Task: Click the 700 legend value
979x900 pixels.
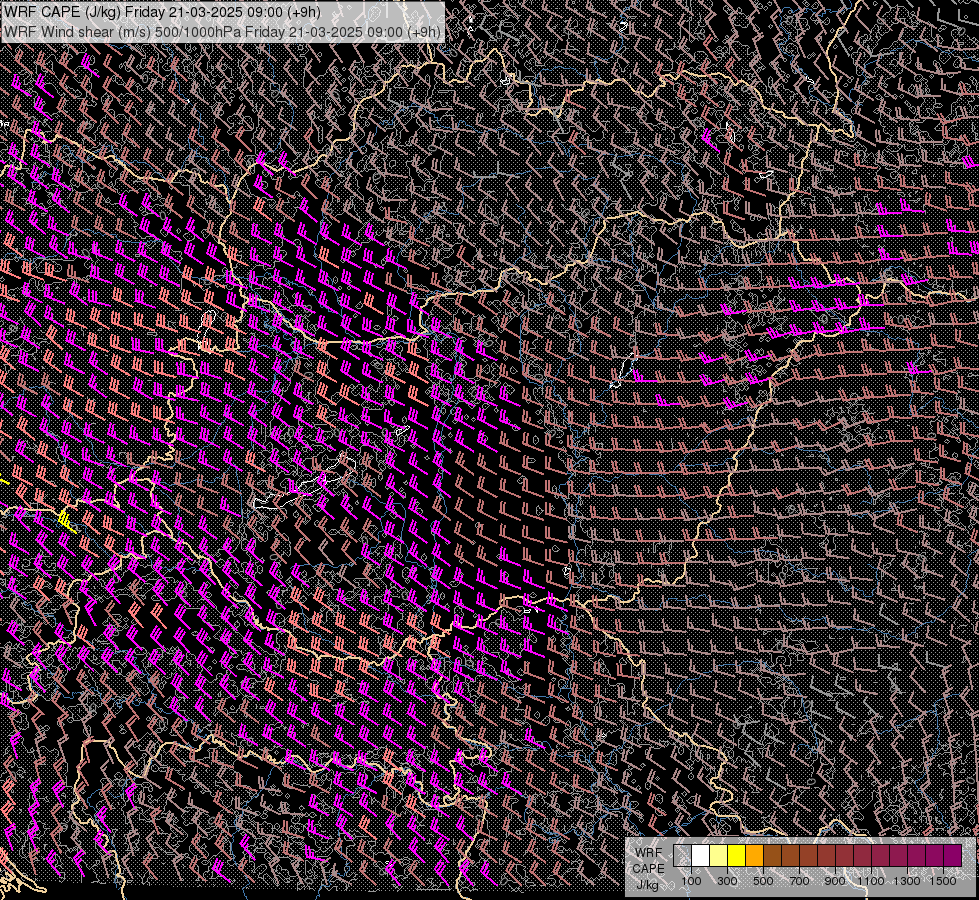Action: tap(799, 881)
